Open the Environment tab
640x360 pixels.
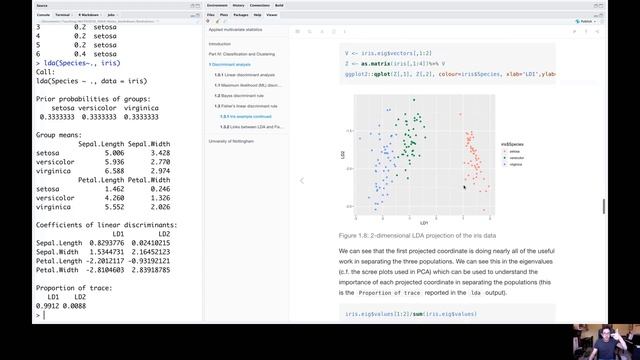pyautogui.click(x=217, y=5)
